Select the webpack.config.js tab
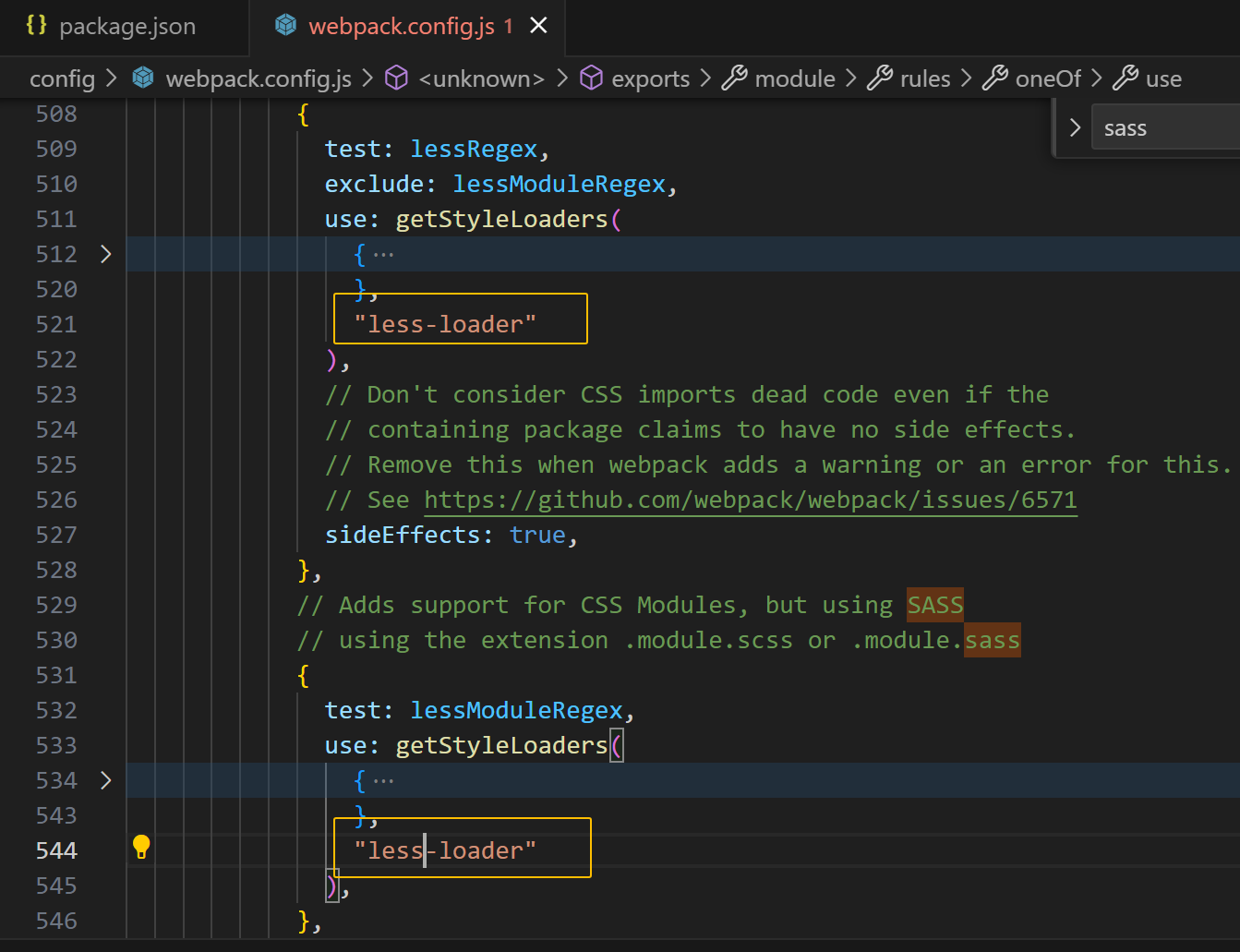The image size is (1240, 952). click(x=402, y=26)
